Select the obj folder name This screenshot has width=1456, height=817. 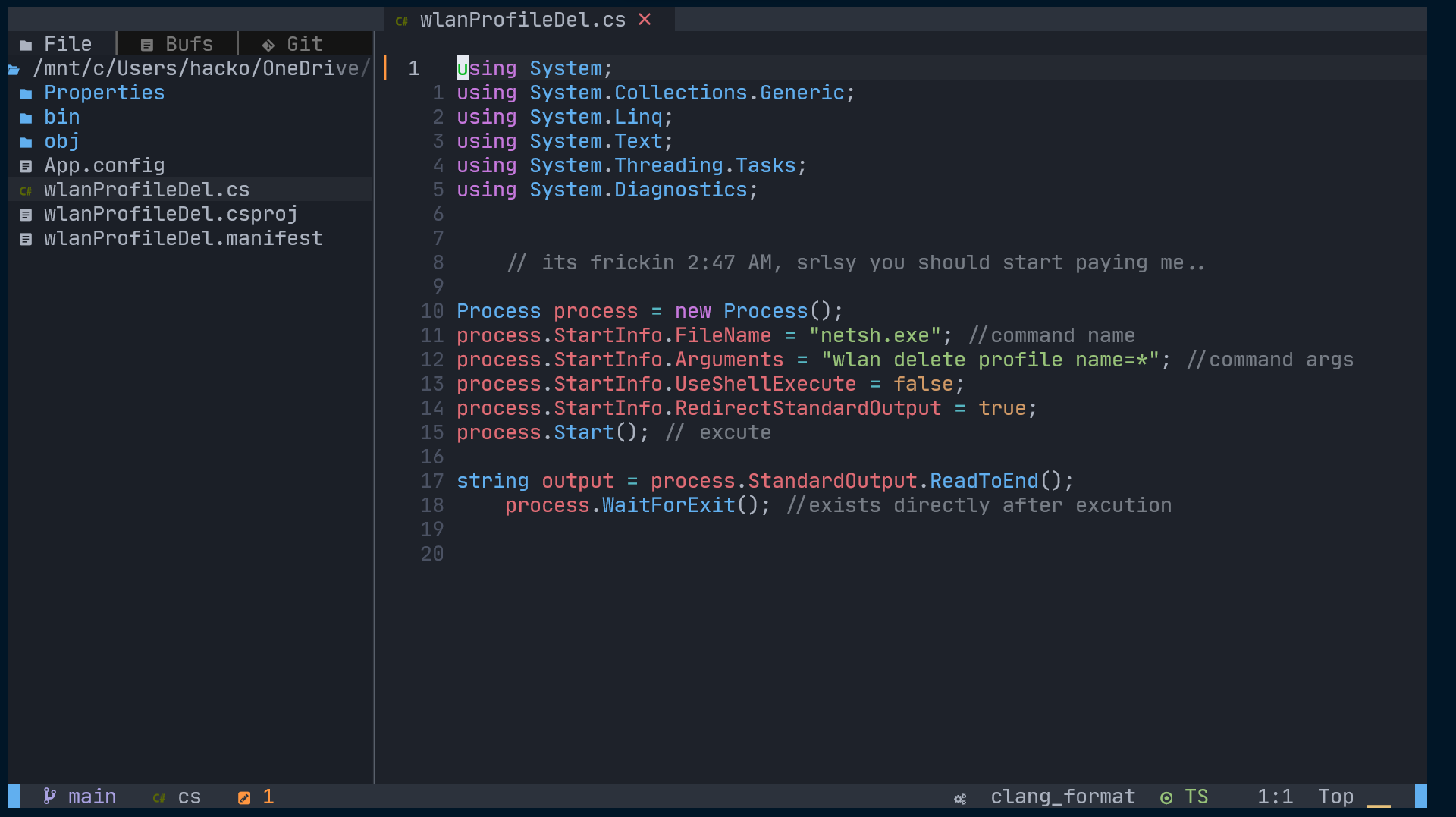61,141
